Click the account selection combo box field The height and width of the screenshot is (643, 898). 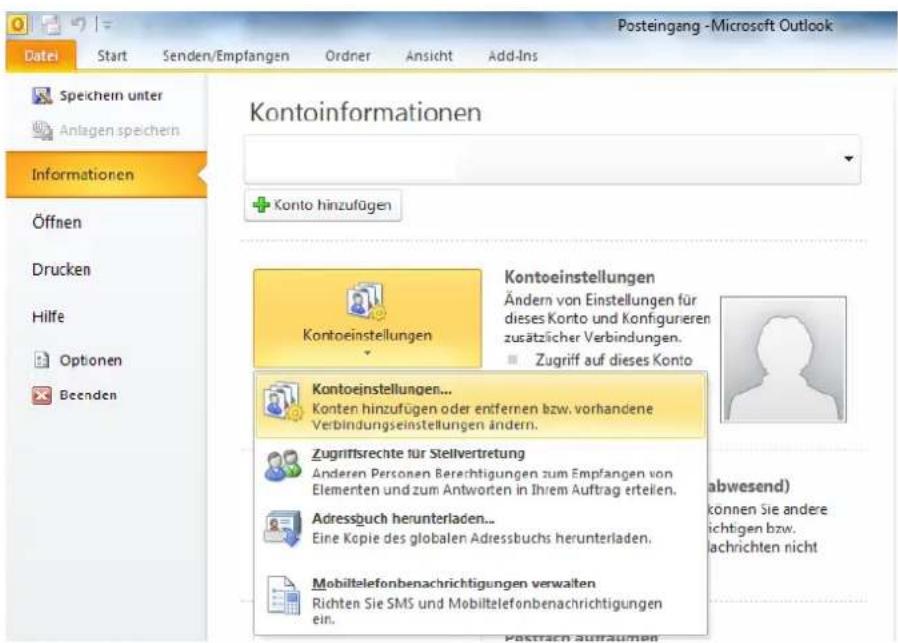click(552, 160)
